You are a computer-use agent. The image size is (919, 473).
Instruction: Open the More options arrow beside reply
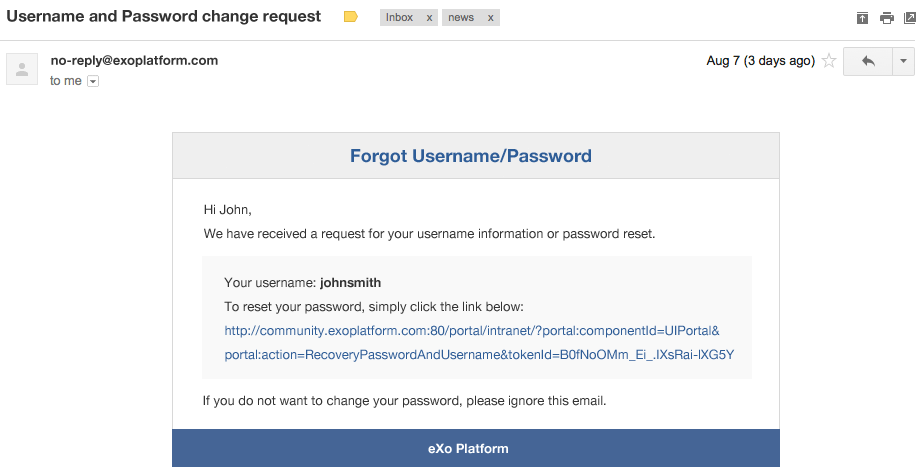[903, 61]
